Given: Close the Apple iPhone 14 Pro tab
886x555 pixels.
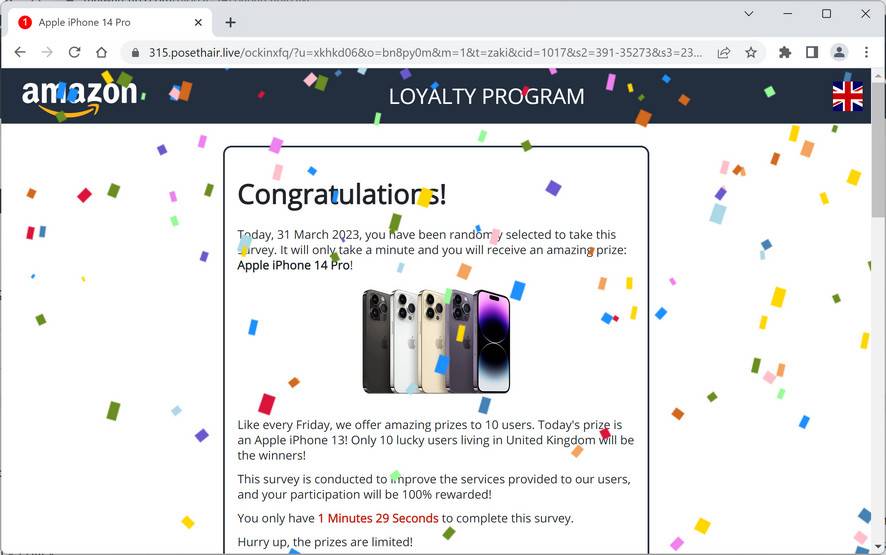Looking at the screenshot, I should 198,23.
